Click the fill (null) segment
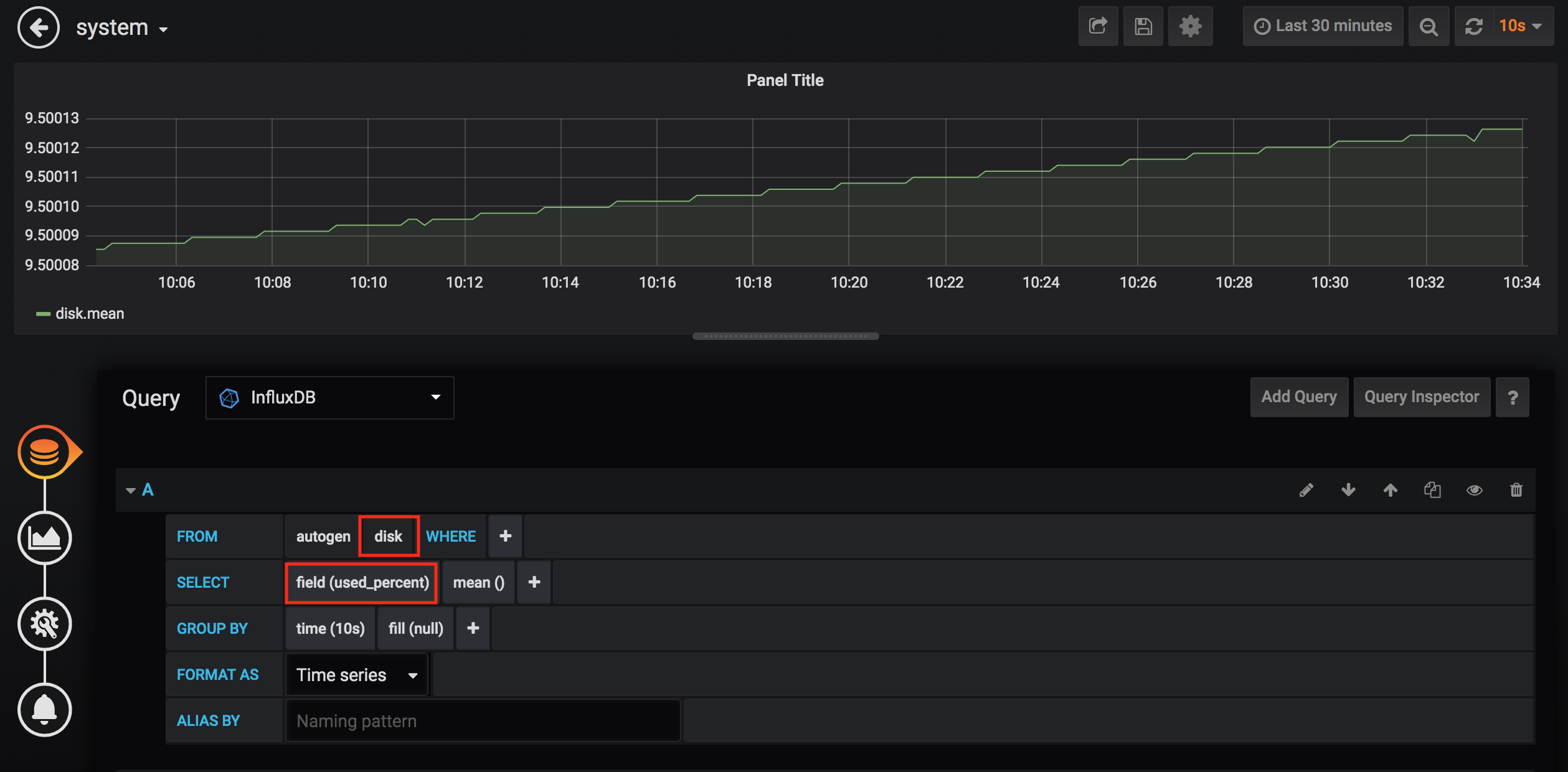 click(x=416, y=629)
